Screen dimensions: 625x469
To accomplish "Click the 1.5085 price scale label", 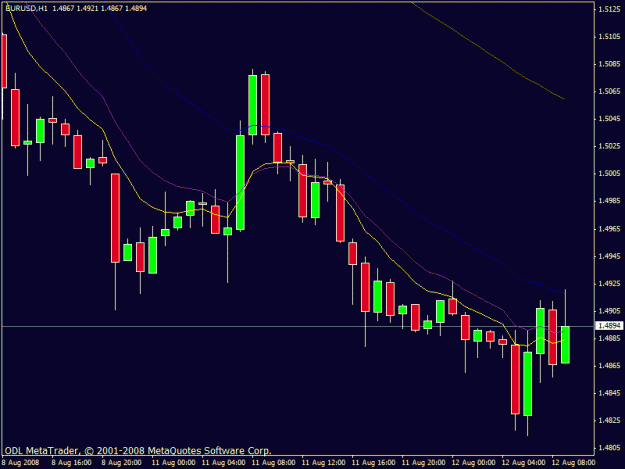I will point(609,64).
